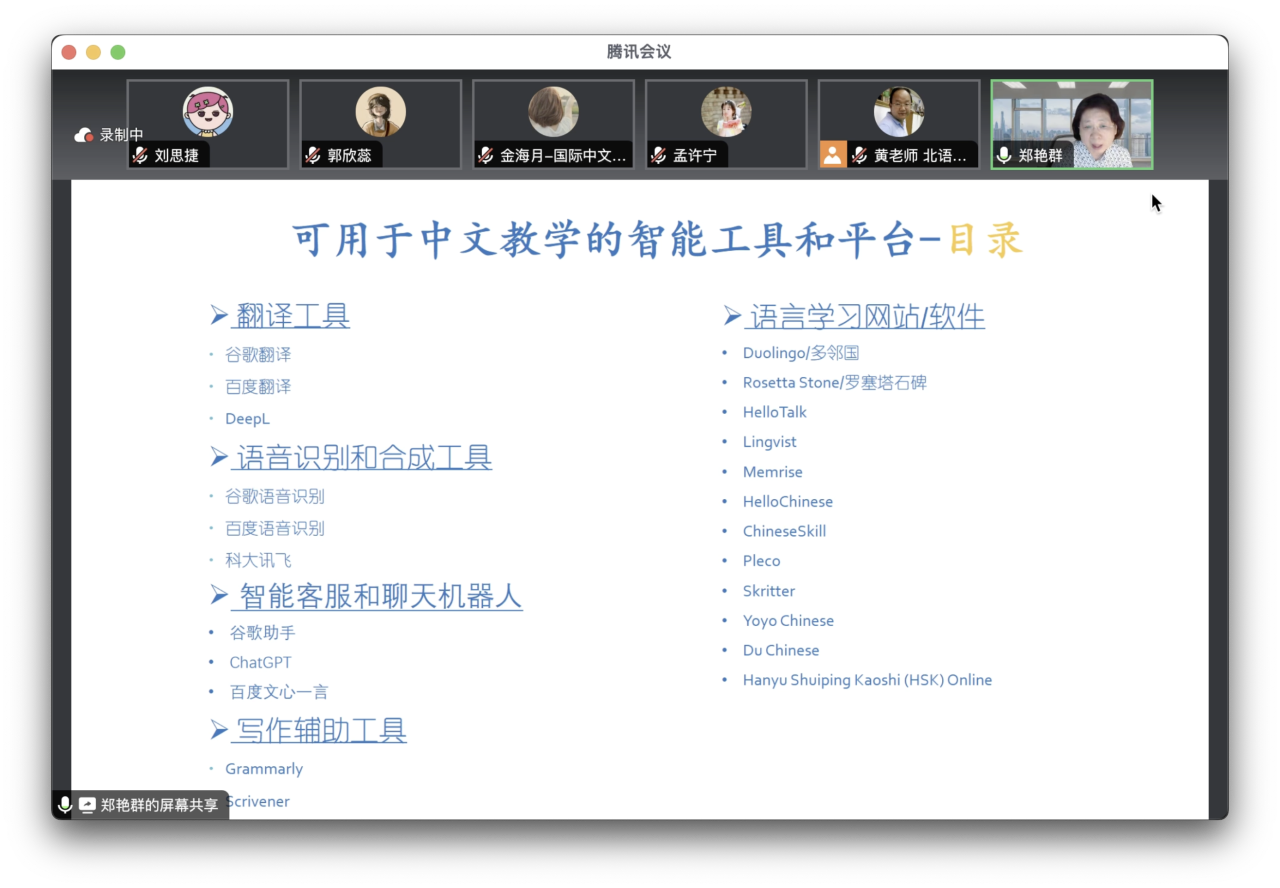Open the 翻译工具 section link
The height and width of the screenshot is (888, 1280).
(x=291, y=316)
